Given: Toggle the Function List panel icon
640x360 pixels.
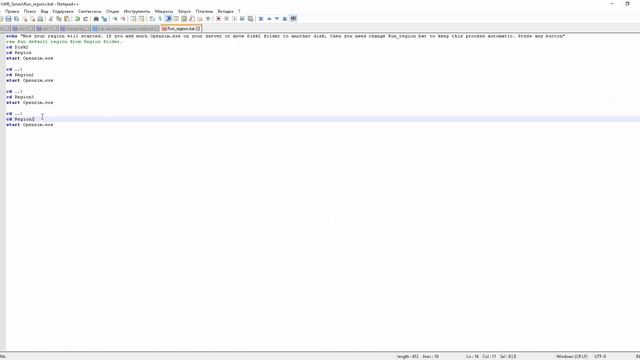Looking at the screenshot, I should coord(192,19).
